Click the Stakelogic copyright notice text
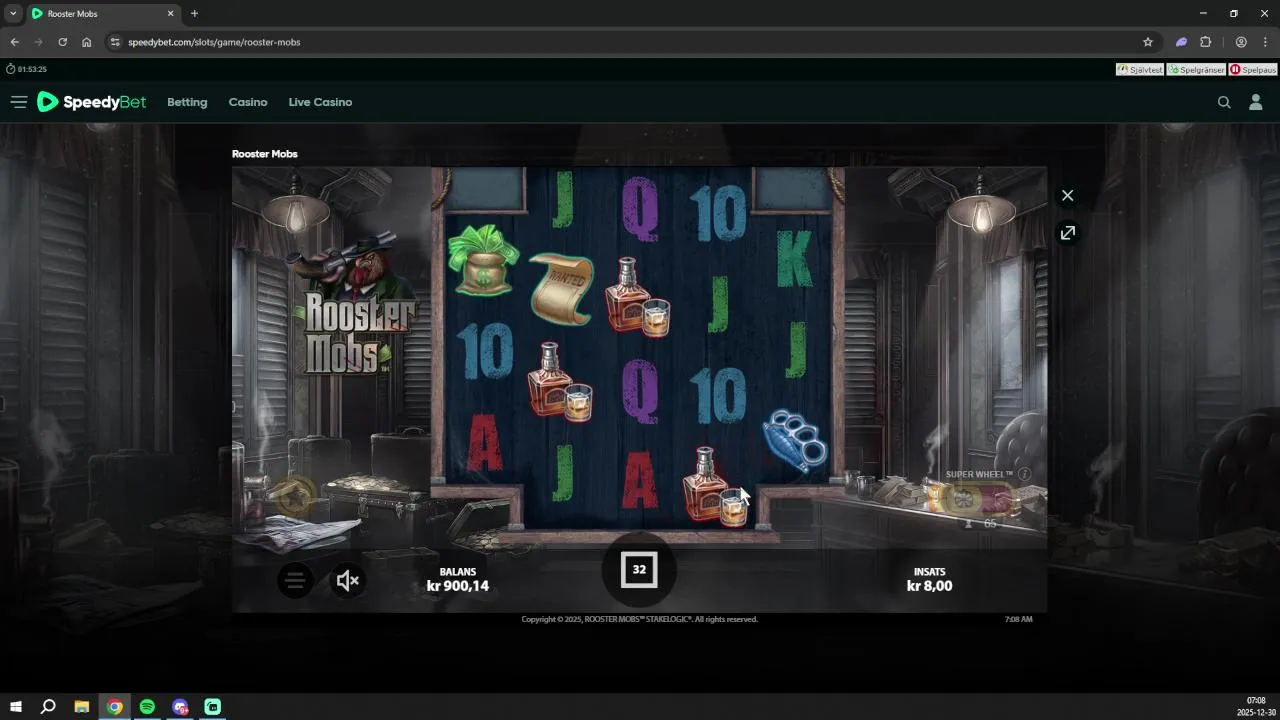 pos(639,619)
